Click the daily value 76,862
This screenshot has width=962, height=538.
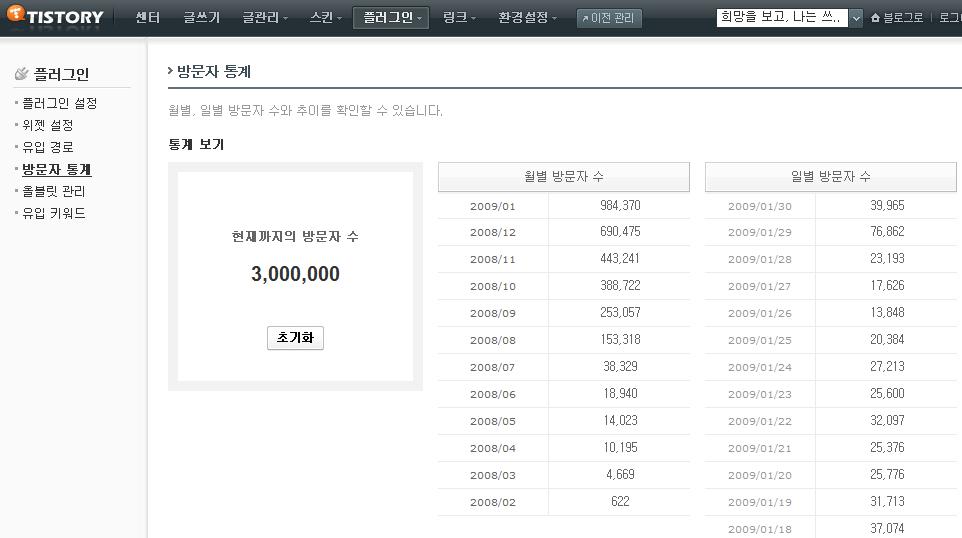click(887, 232)
